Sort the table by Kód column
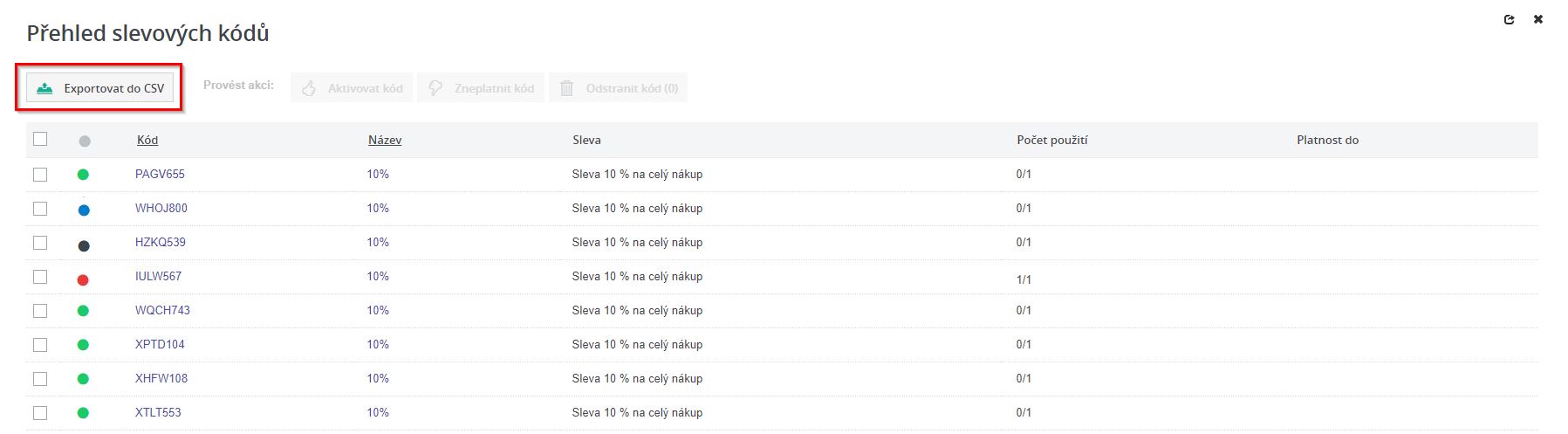Image resolution: width=1568 pixels, height=434 pixels. pos(147,140)
